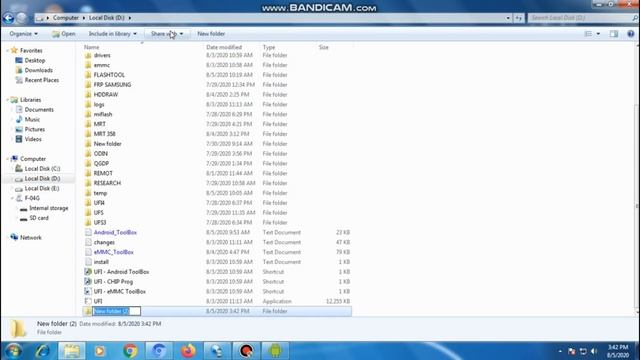Show hidden tray icons arrow
The image size is (640, 360).
(x=560, y=351)
